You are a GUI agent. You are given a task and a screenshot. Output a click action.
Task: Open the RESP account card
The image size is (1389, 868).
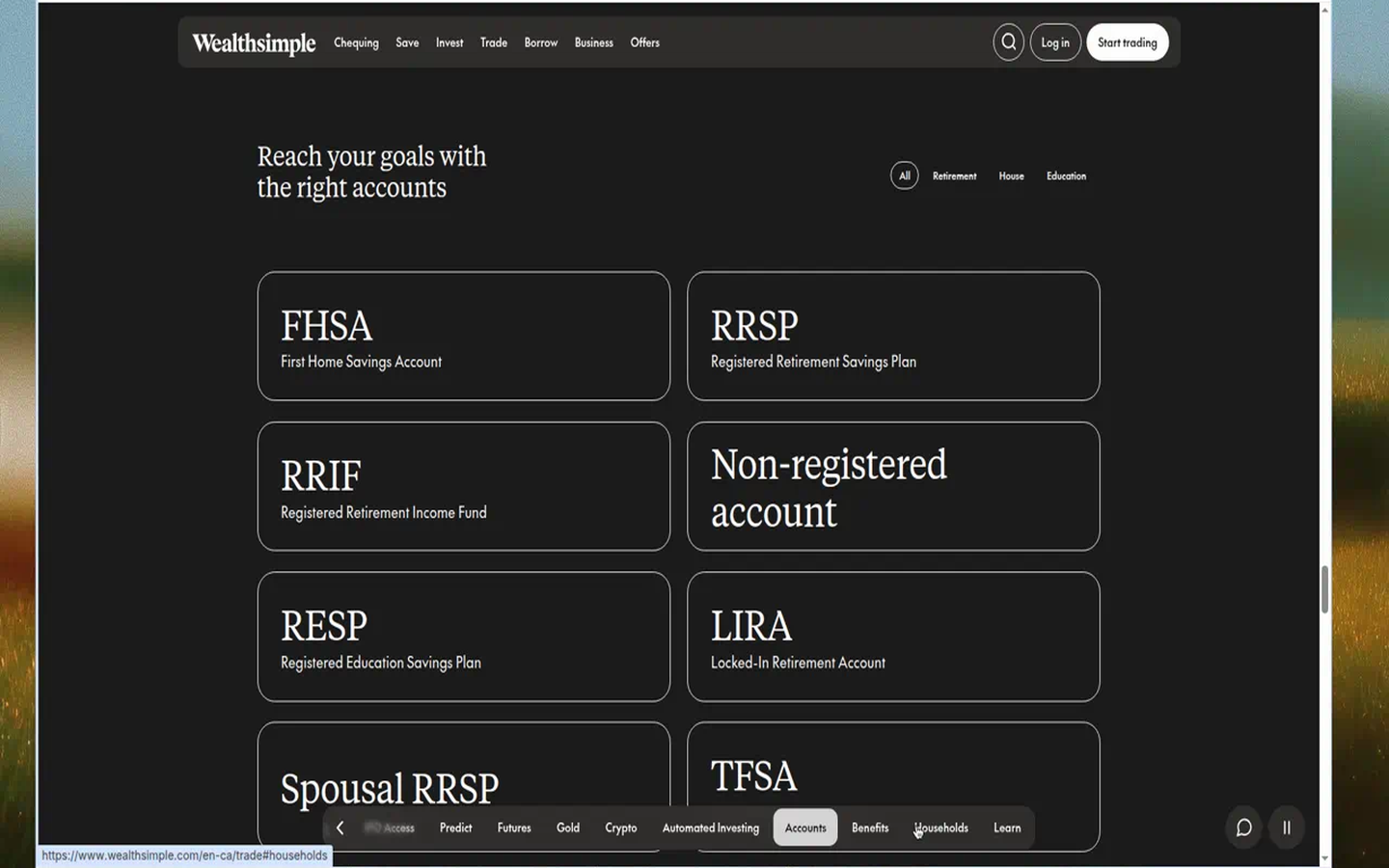pos(464,637)
